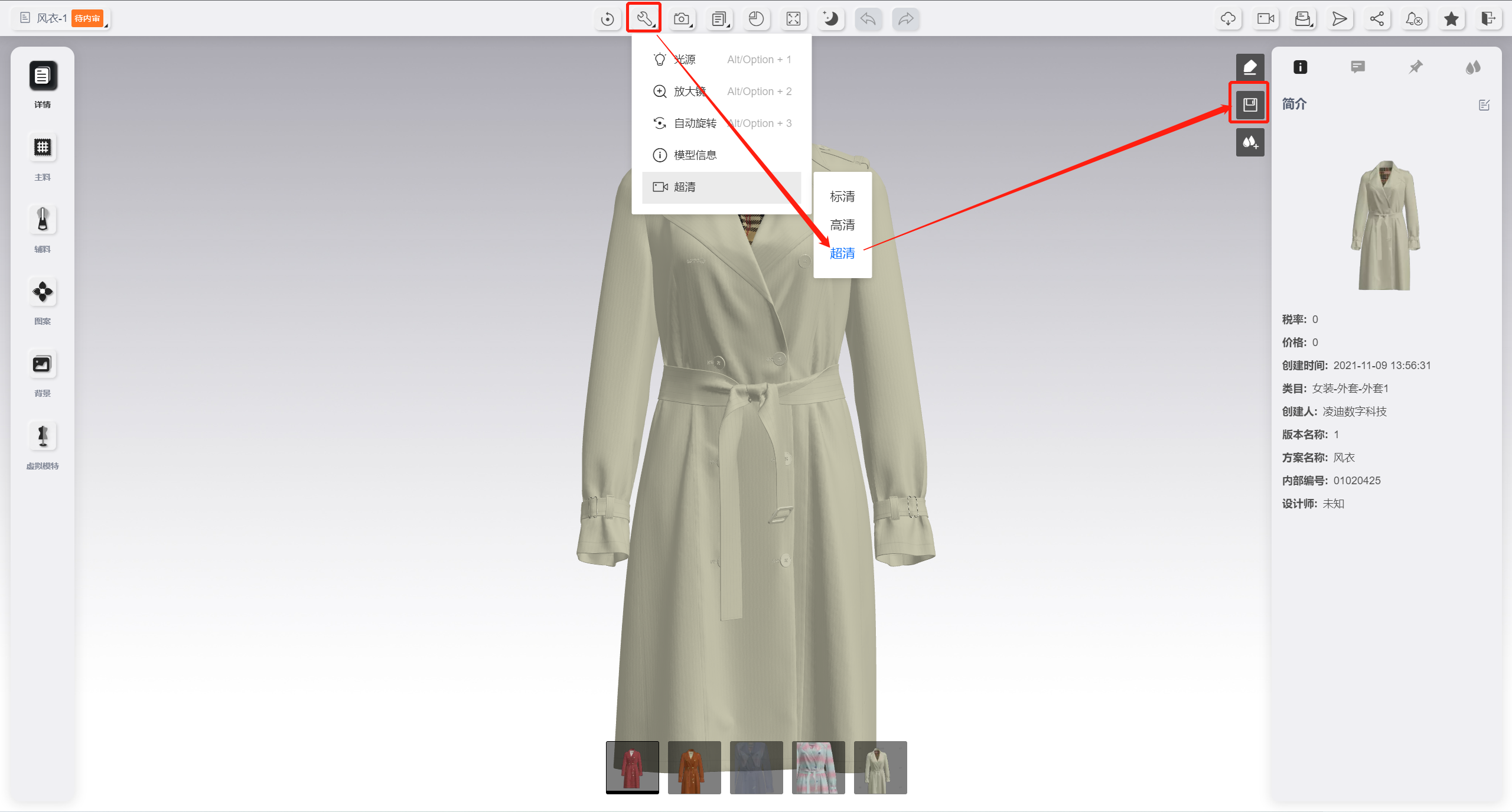Open the 虚拟模特 mannequin panel
Image resolution: width=1512 pixels, height=812 pixels.
tap(43, 436)
